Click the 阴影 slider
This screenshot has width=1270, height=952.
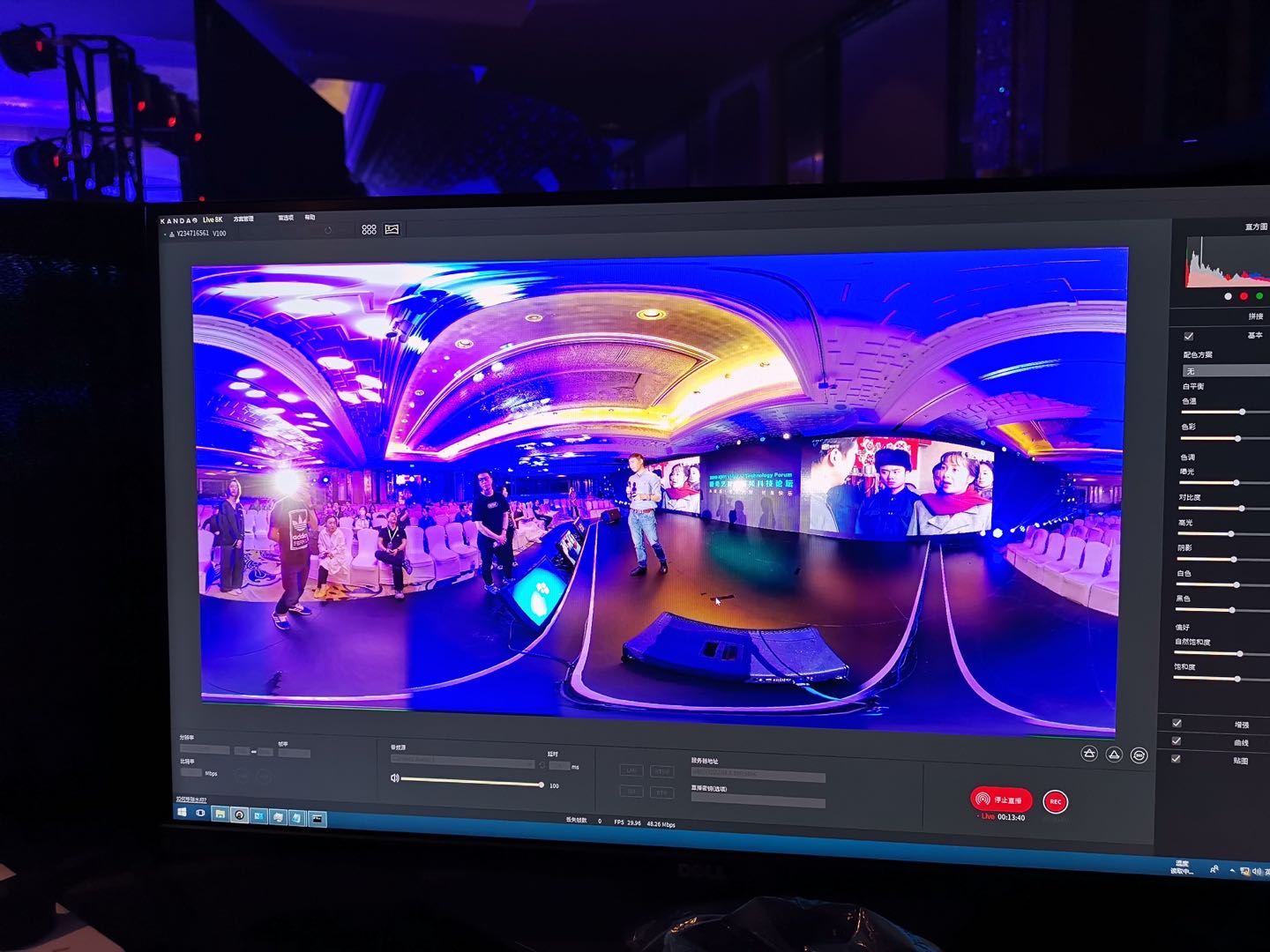[1222, 560]
